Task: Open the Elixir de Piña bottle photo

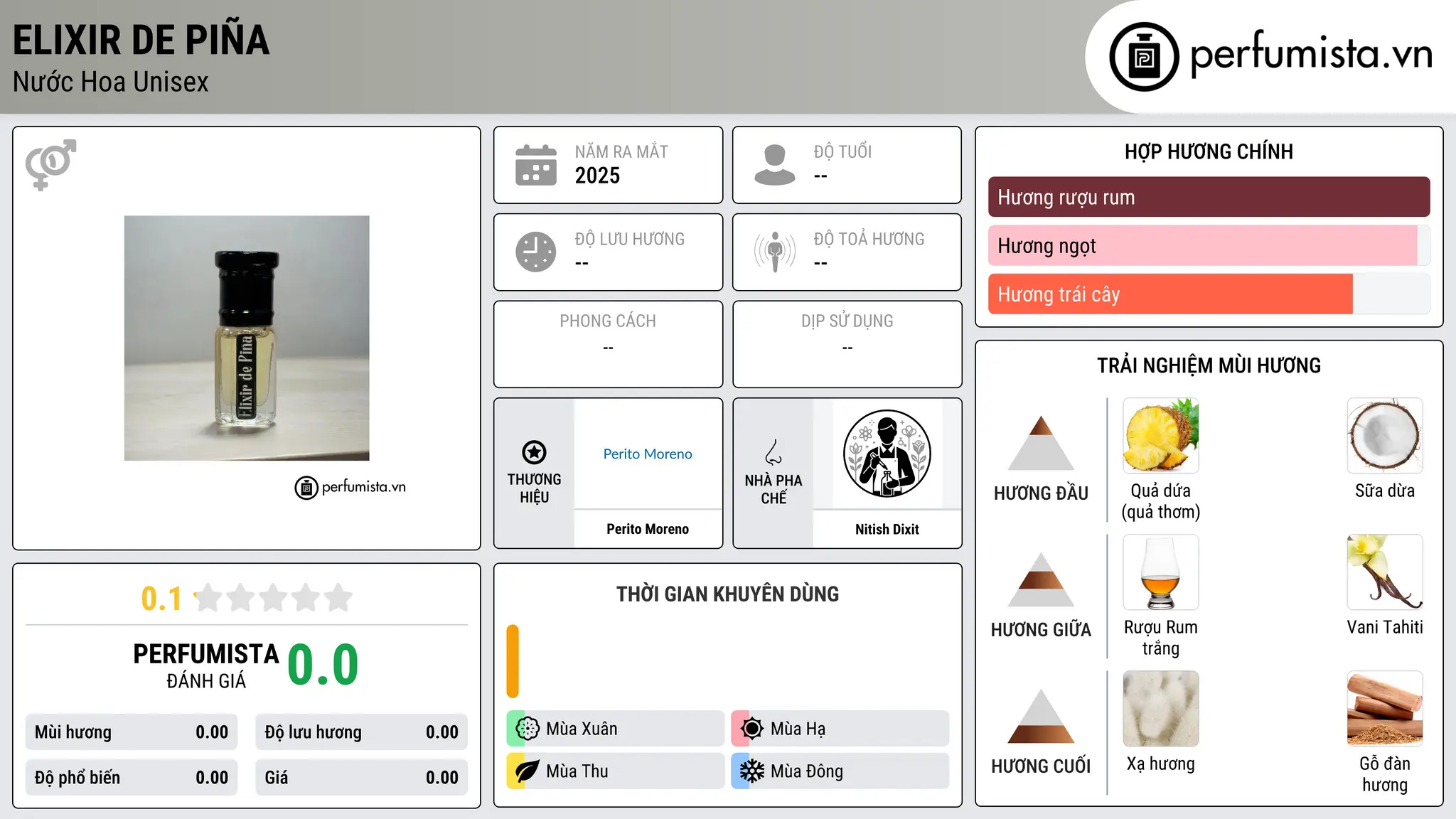Action: (x=247, y=338)
